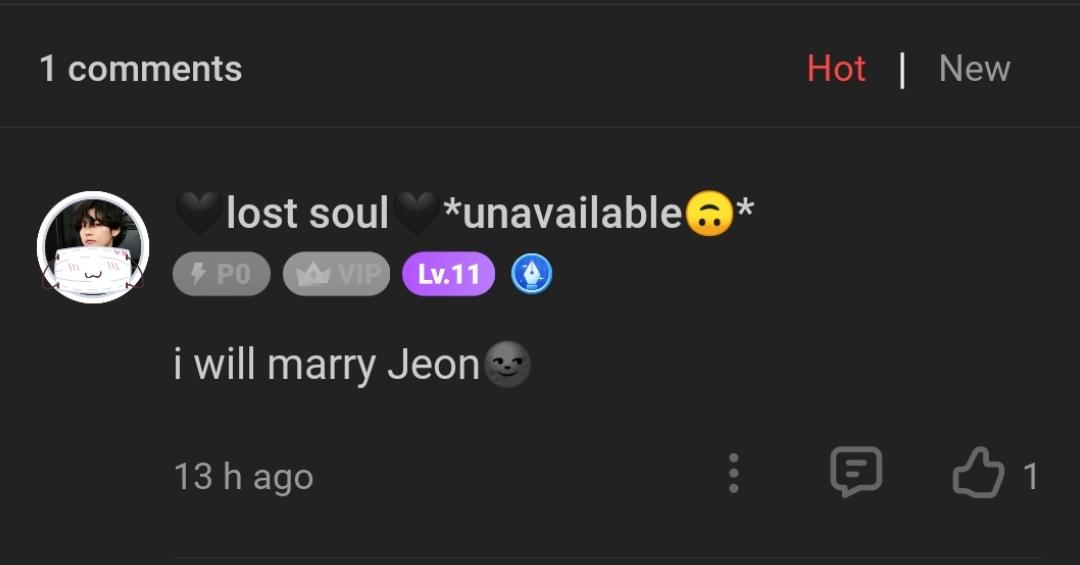Click the '*unavailable' part of username
Viewport: 1080px width, 565px height.
pyautogui.click(x=562, y=213)
